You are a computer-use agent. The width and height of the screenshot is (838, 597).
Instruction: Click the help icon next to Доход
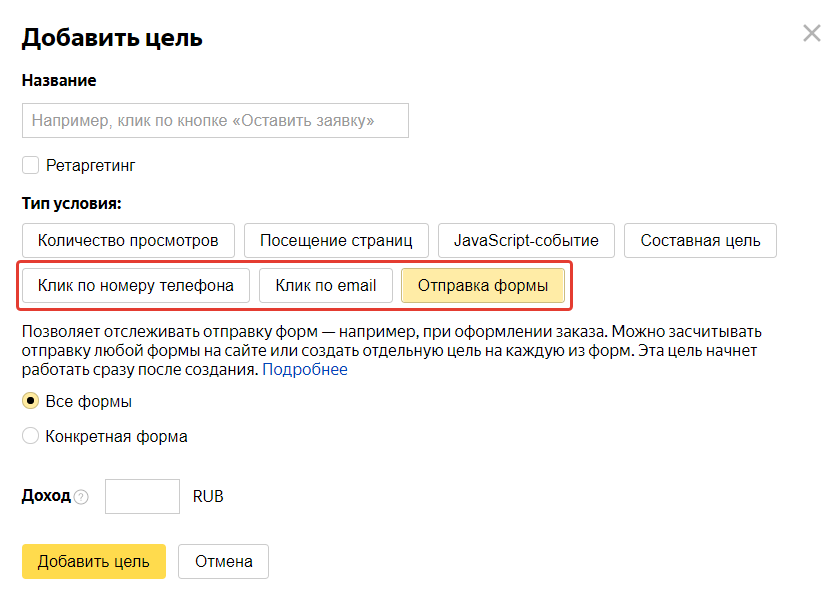(81, 497)
